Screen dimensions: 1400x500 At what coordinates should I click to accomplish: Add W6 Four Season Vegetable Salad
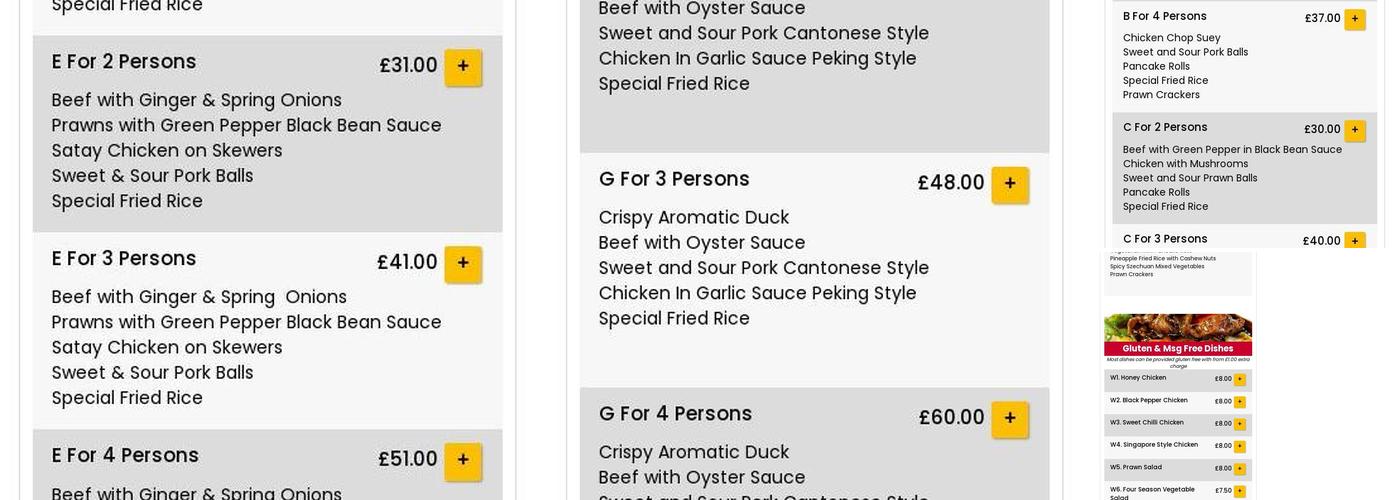pos(1239,491)
